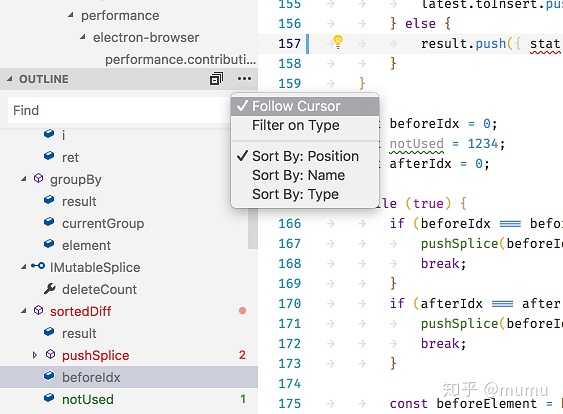563x414 pixels.
Task: Collapse the sortedDiff outline node
Action: pos(24,311)
